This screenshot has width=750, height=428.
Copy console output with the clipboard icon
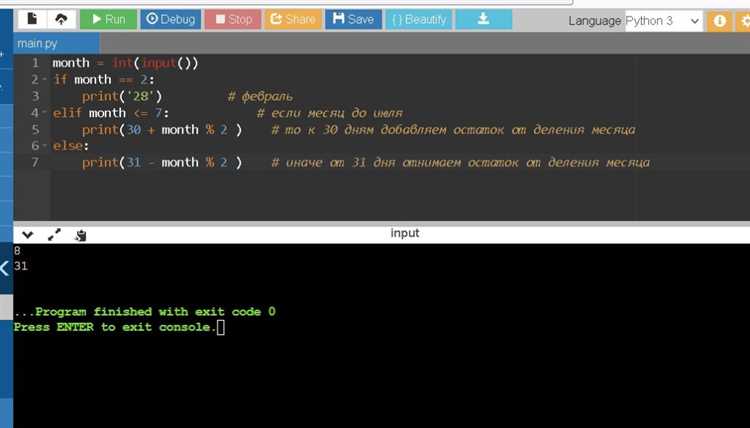point(80,235)
